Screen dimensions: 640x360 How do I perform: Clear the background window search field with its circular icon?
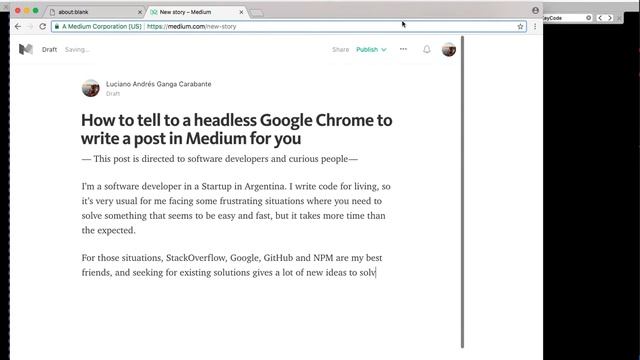click(588, 18)
